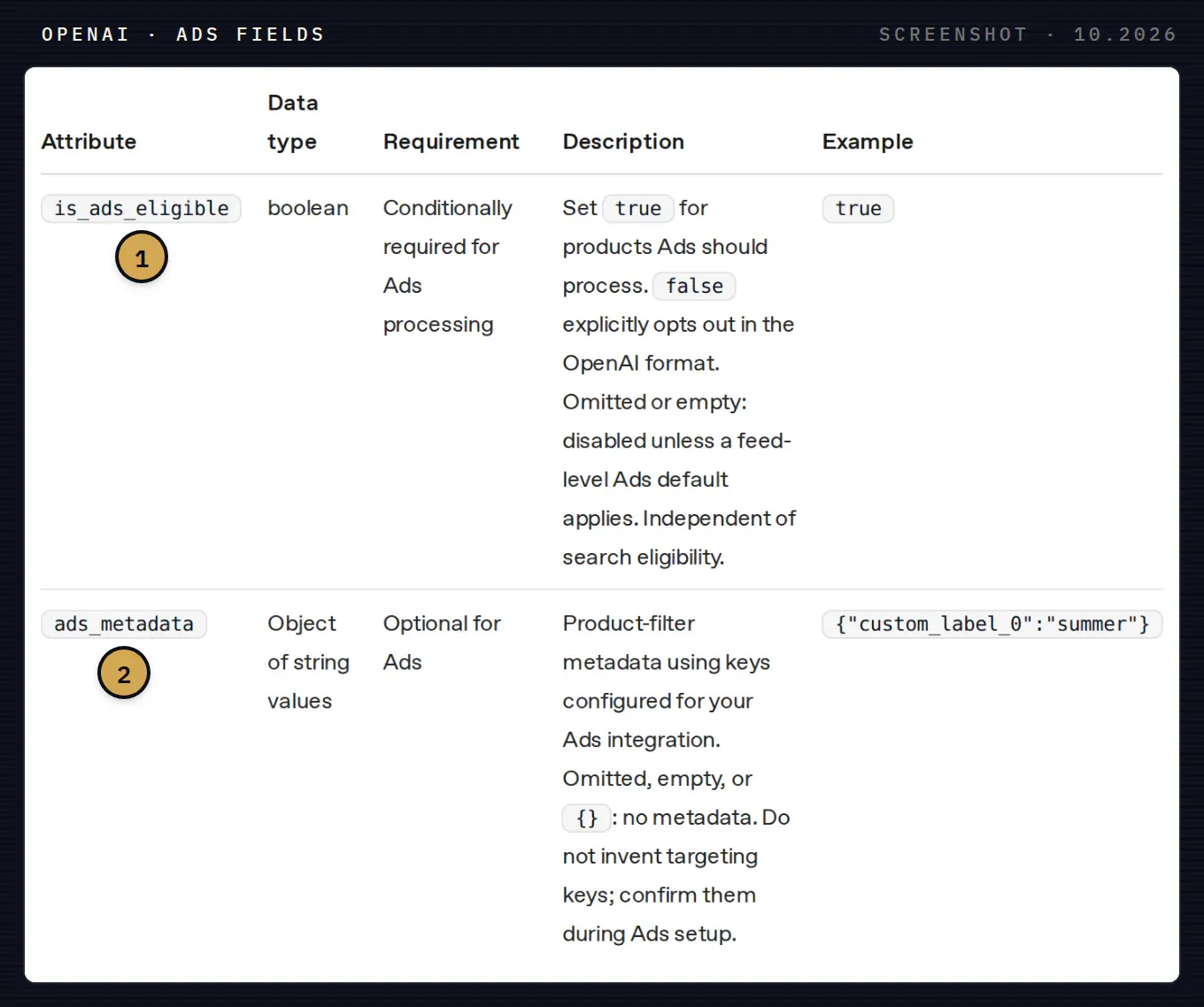Select the "boolean" data type cell
Image resolution: width=1204 pixels, height=1007 pixels.
tap(308, 208)
